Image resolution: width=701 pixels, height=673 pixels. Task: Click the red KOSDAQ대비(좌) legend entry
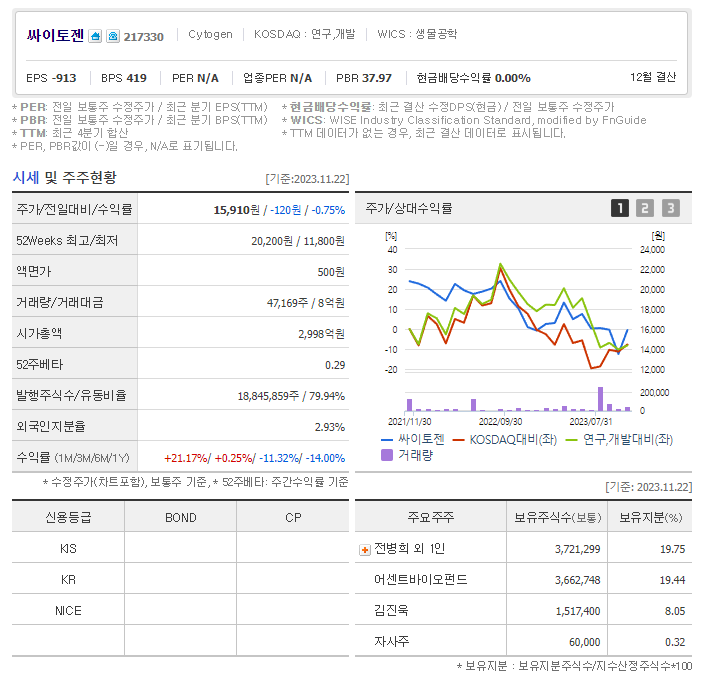[x=505, y=440]
